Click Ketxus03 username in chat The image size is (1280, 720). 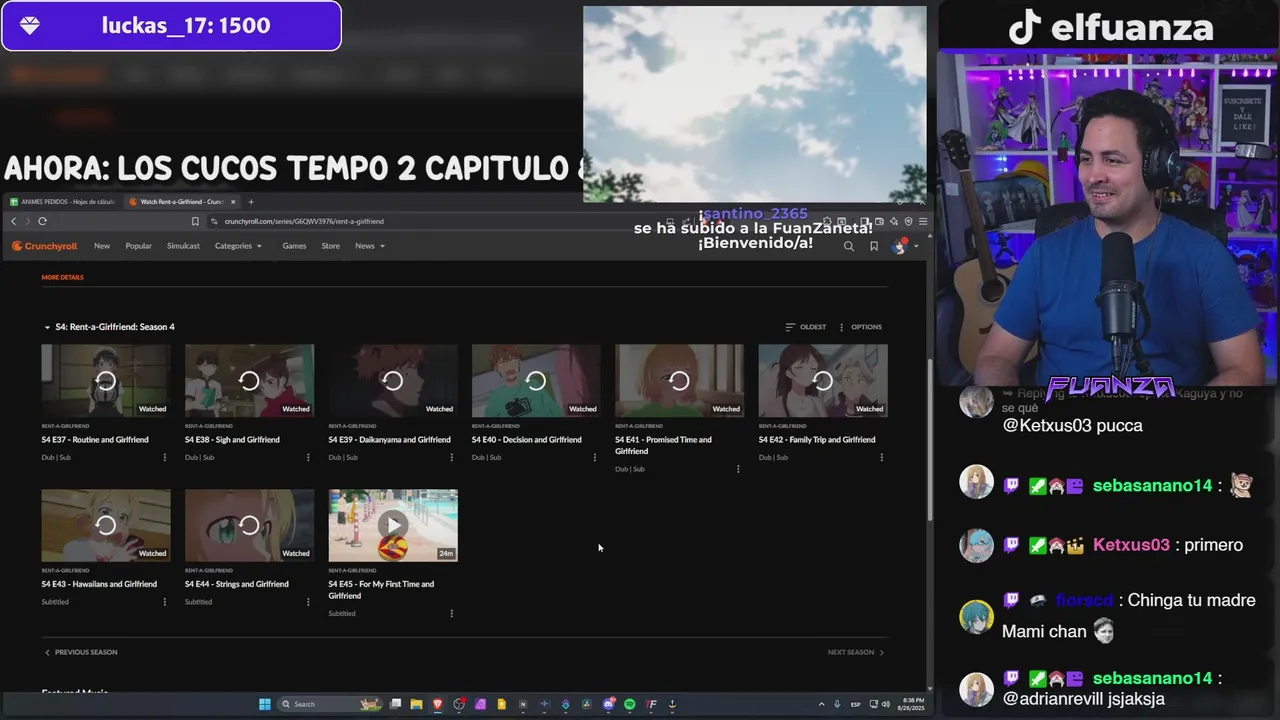1131,546
